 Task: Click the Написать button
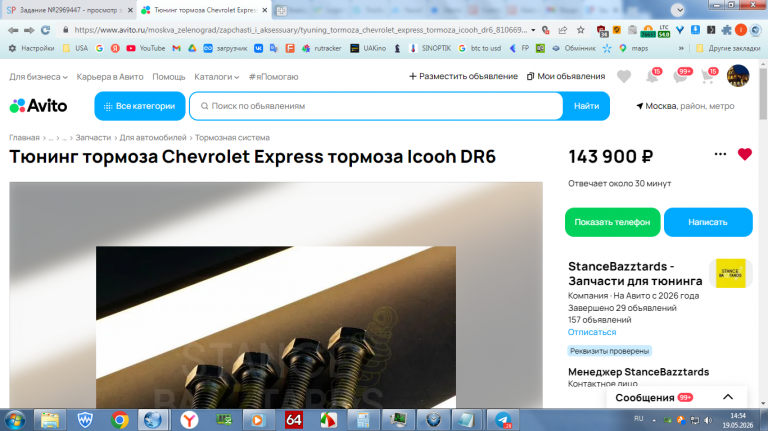708,222
